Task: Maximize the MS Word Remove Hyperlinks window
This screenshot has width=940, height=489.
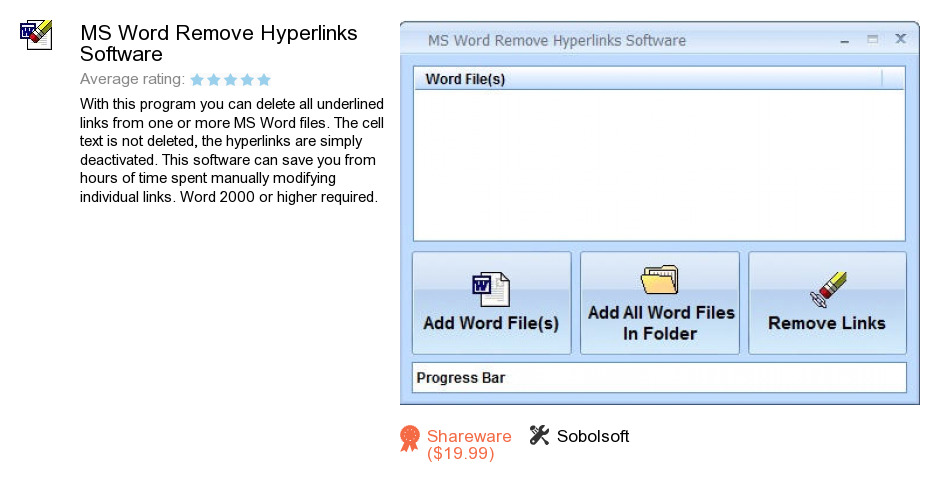Action: [872, 40]
